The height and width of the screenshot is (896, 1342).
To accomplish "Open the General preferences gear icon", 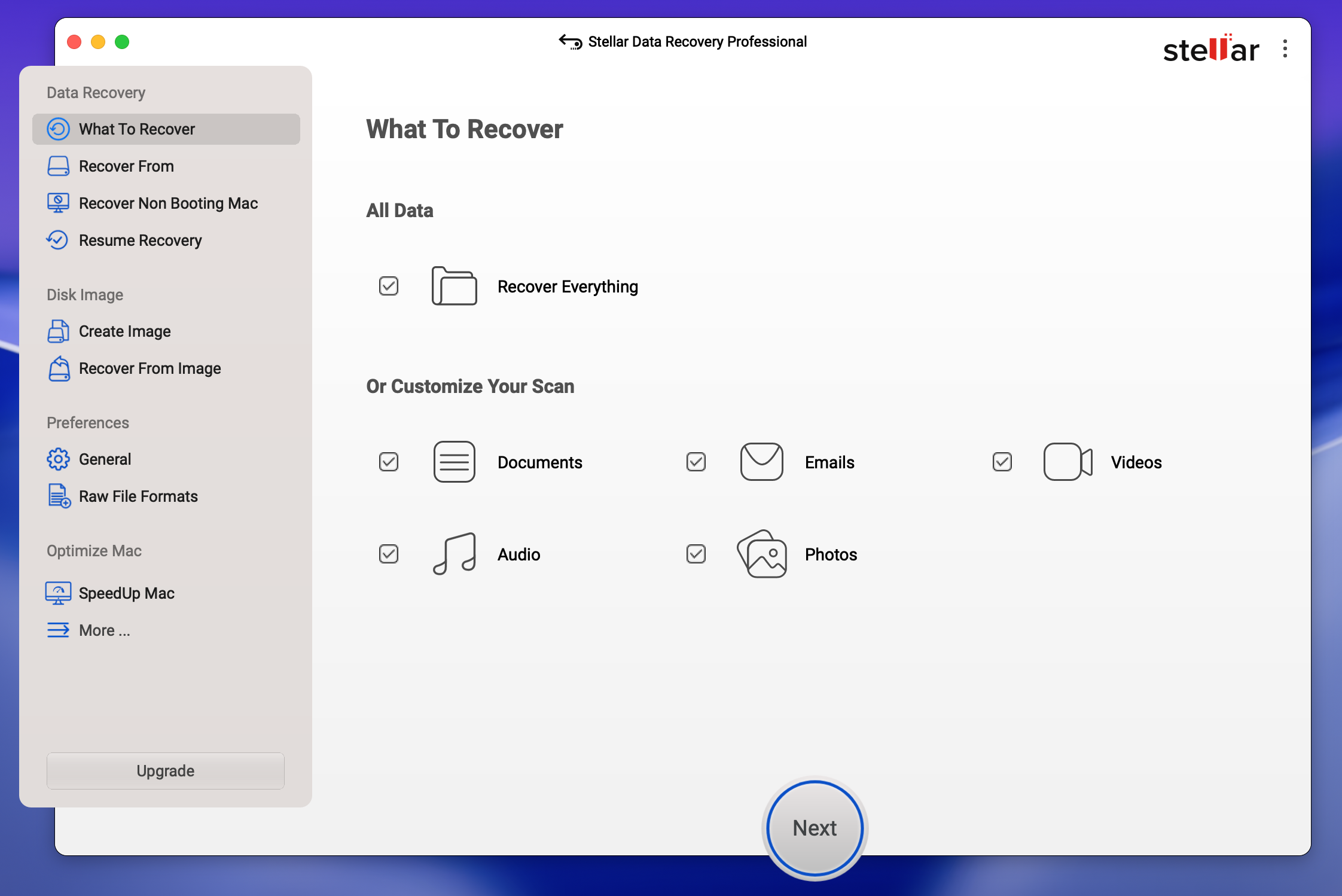I will pos(58,459).
